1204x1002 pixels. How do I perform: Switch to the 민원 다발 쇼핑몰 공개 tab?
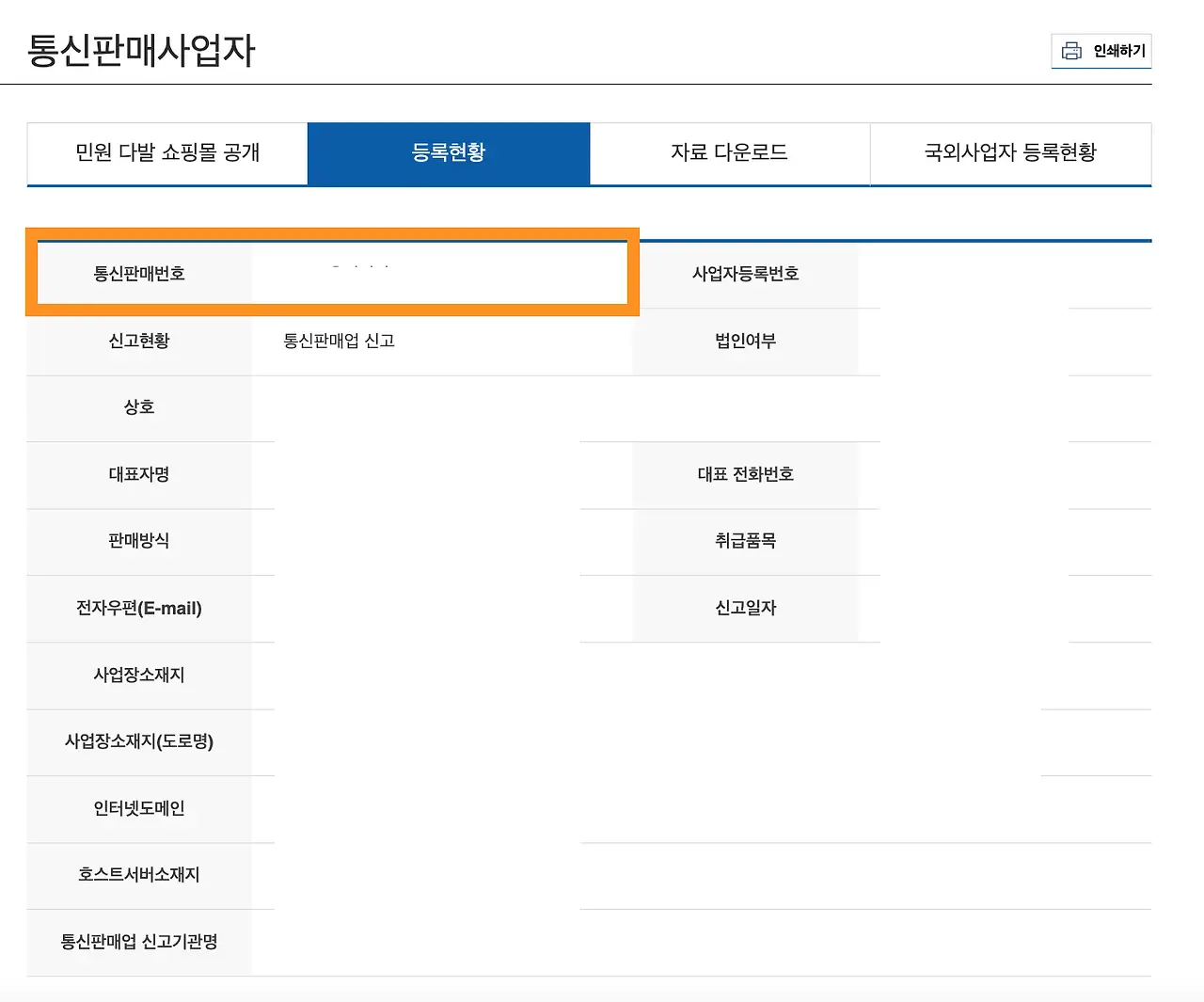click(x=166, y=153)
